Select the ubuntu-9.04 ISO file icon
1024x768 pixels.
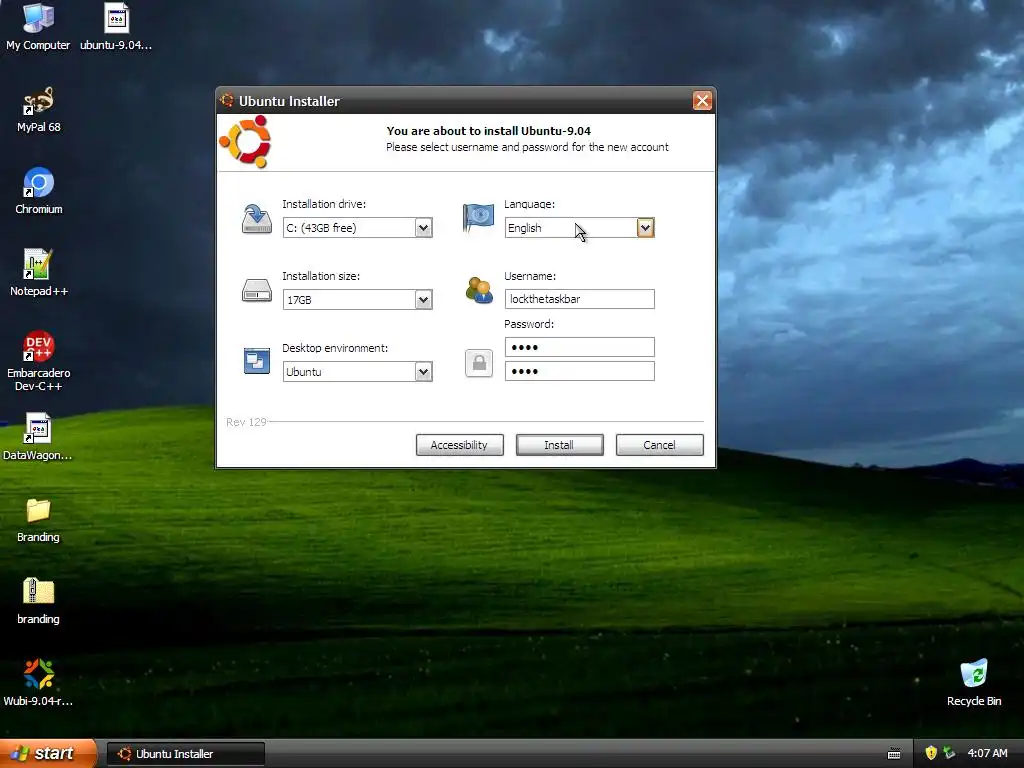tap(116, 18)
